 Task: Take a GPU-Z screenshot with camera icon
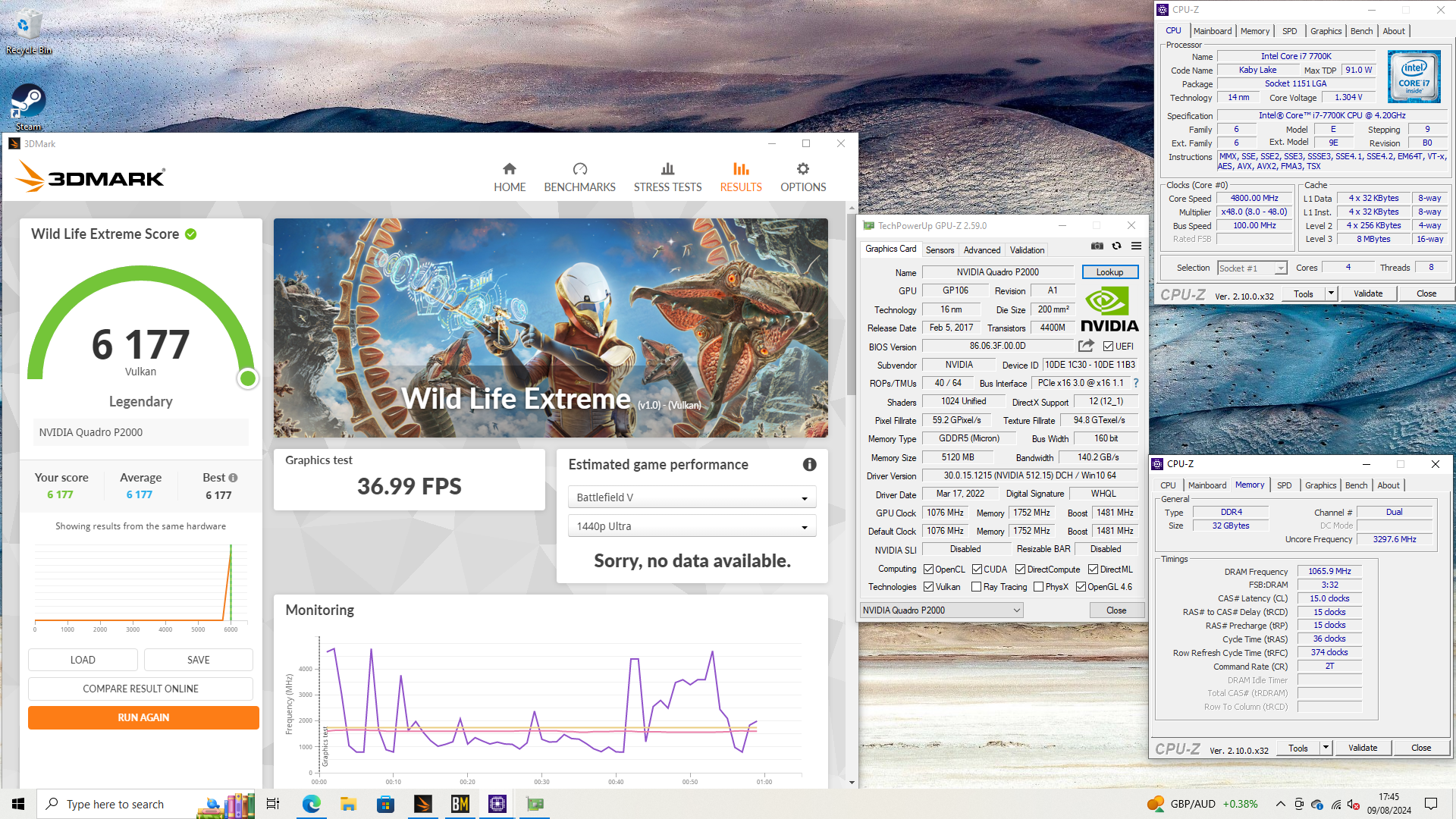(1097, 246)
